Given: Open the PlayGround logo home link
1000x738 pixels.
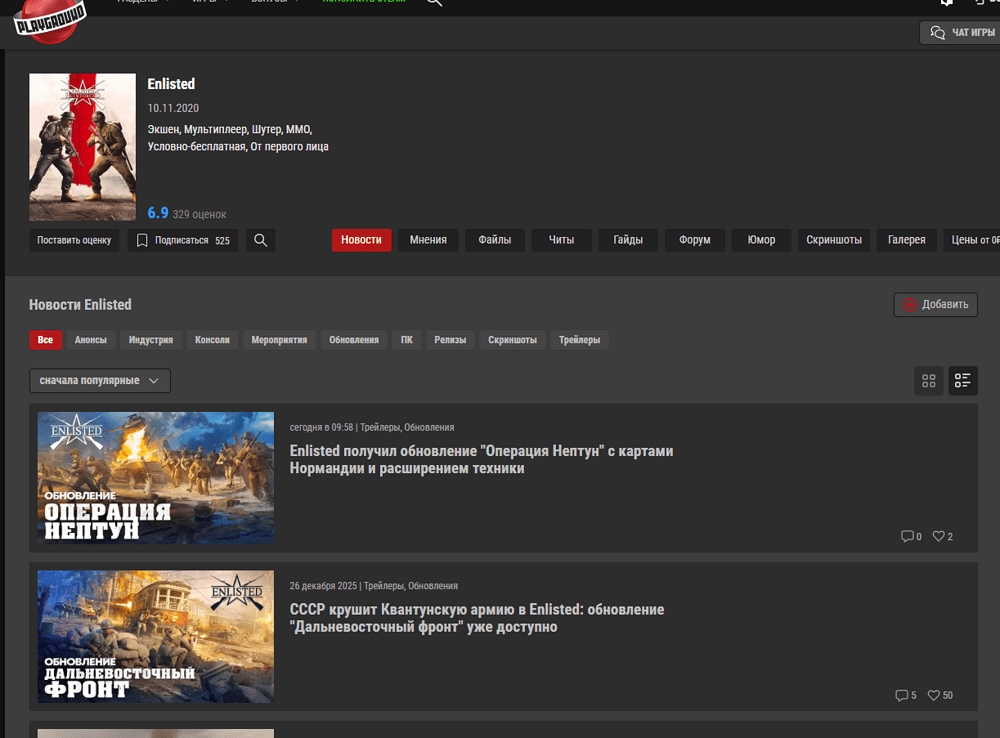Looking at the screenshot, I should (x=50, y=21).
